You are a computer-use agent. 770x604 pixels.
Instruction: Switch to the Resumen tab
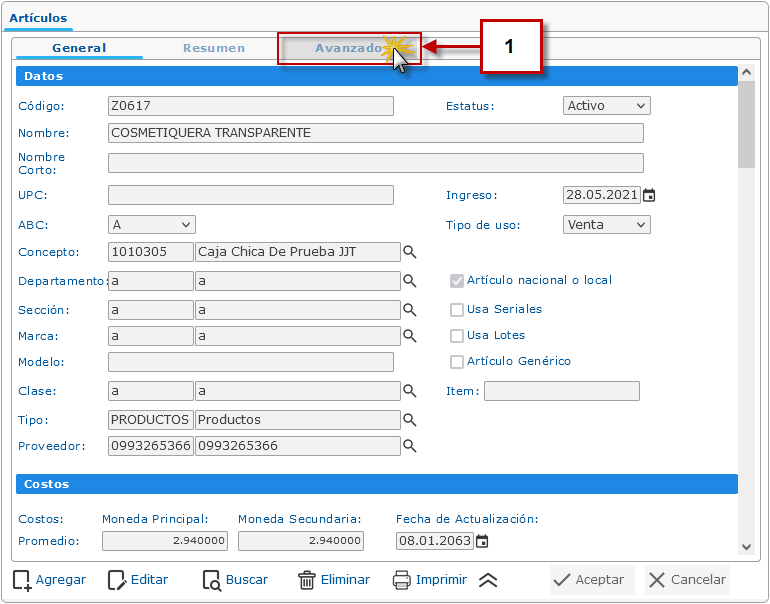[x=214, y=48]
